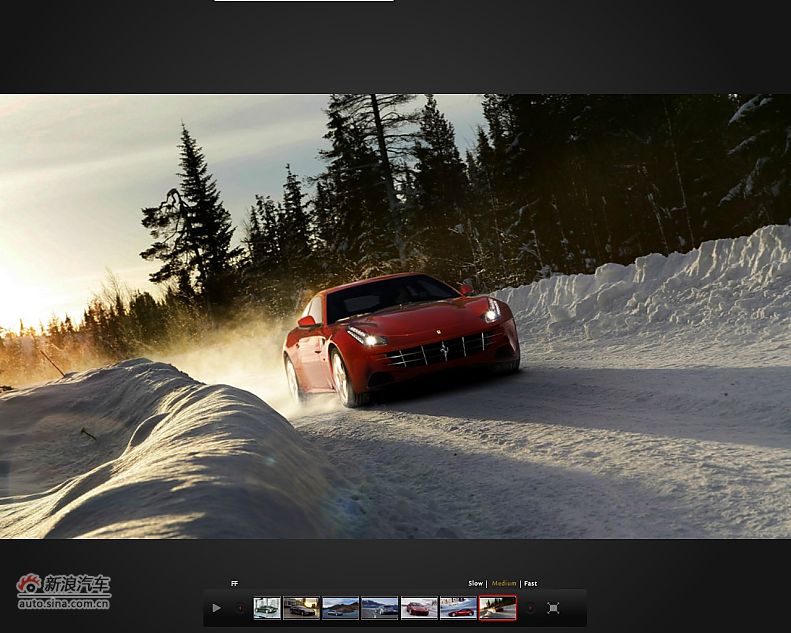
Task: Click the FF gallery title label
Action: 235,583
